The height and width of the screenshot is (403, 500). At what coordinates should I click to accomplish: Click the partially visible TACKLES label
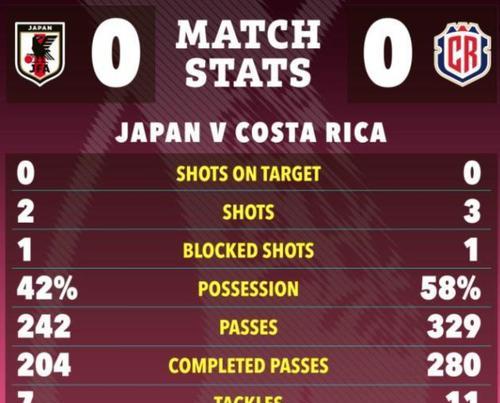click(248, 399)
